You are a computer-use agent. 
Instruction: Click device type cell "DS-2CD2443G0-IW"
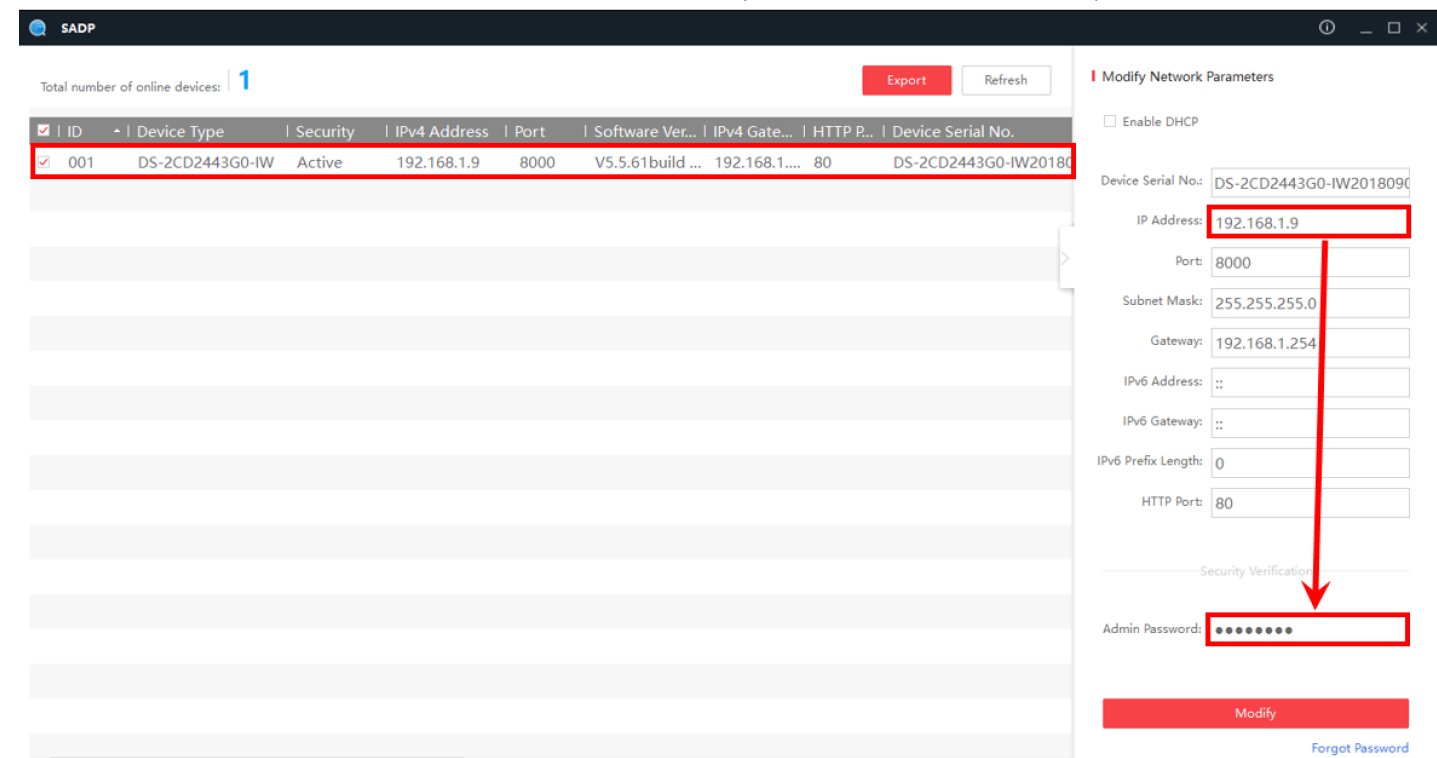[x=206, y=162]
